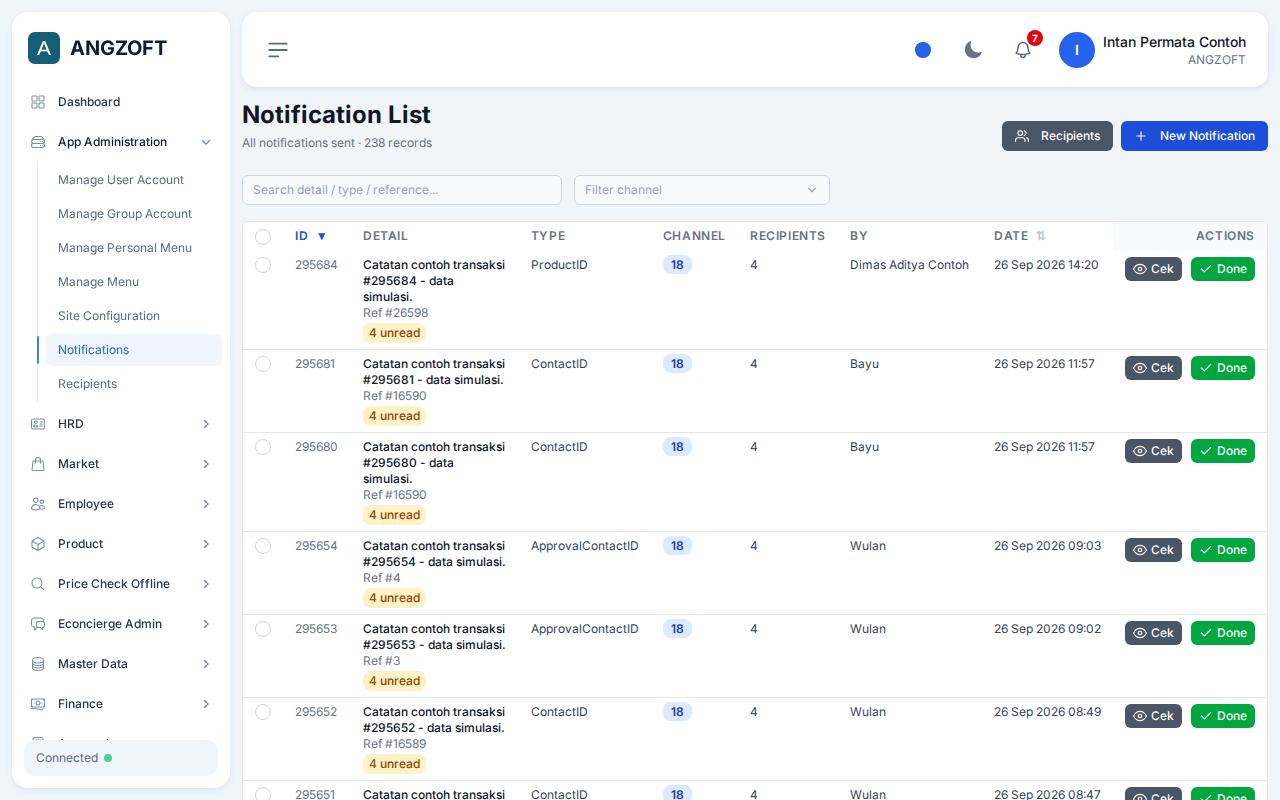Click Done button for row 295681

coord(1223,368)
